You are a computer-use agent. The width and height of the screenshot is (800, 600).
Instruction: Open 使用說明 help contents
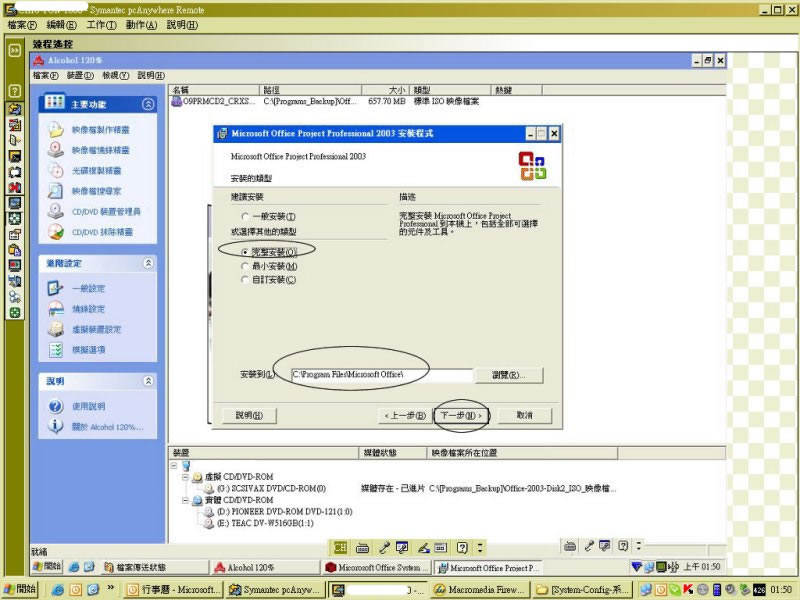click(88, 407)
